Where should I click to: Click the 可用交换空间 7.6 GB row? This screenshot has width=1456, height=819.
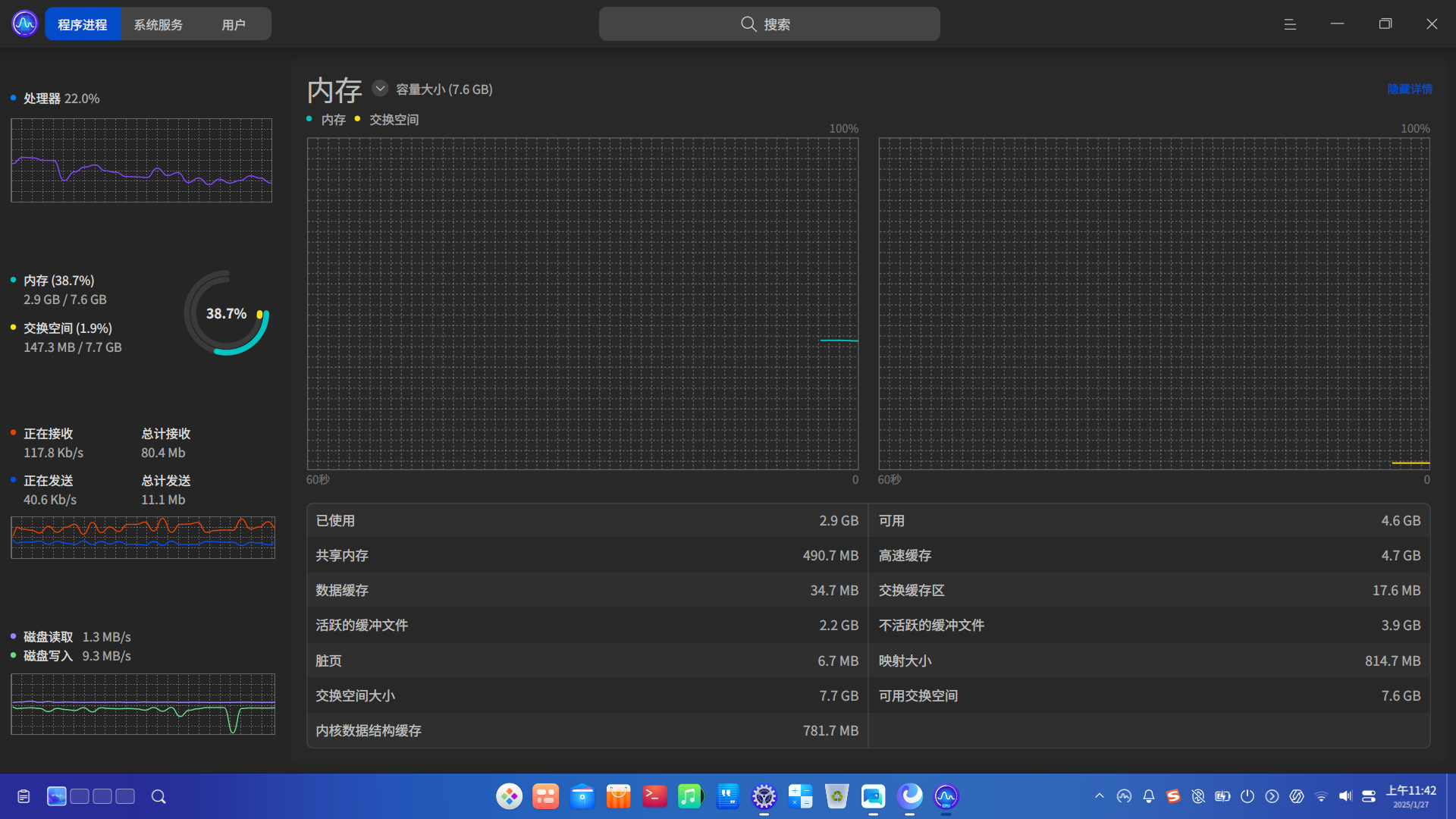[x=1150, y=696]
